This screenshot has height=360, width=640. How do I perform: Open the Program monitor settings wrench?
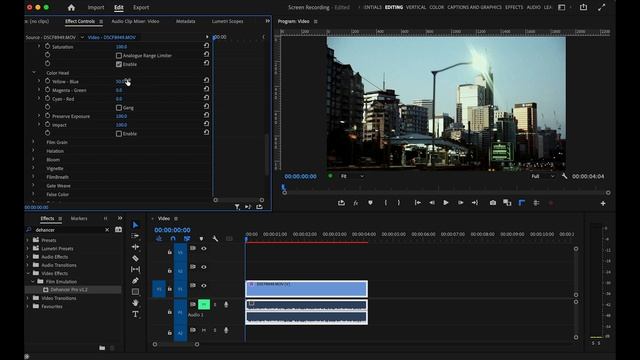[564, 176]
